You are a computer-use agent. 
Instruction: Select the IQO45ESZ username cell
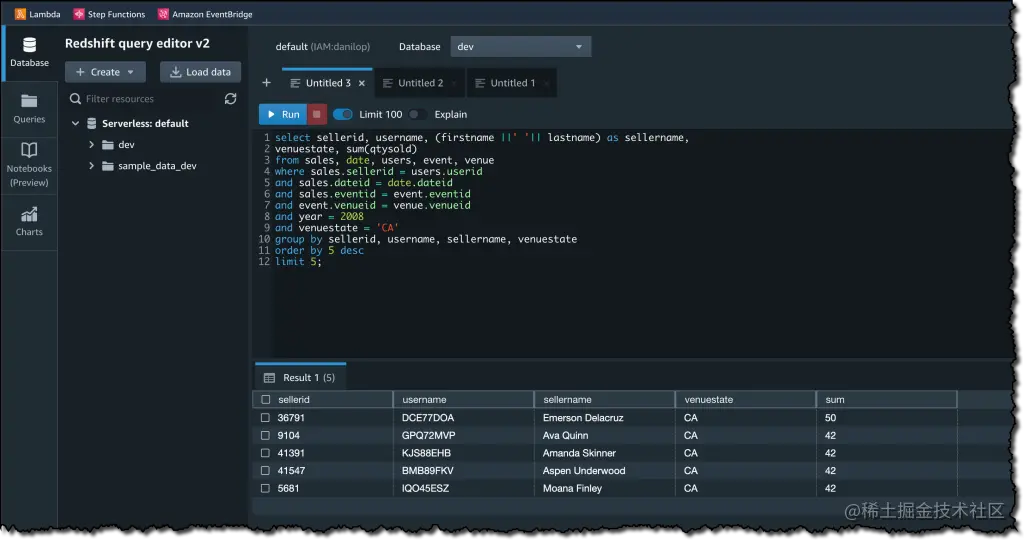coord(464,488)
